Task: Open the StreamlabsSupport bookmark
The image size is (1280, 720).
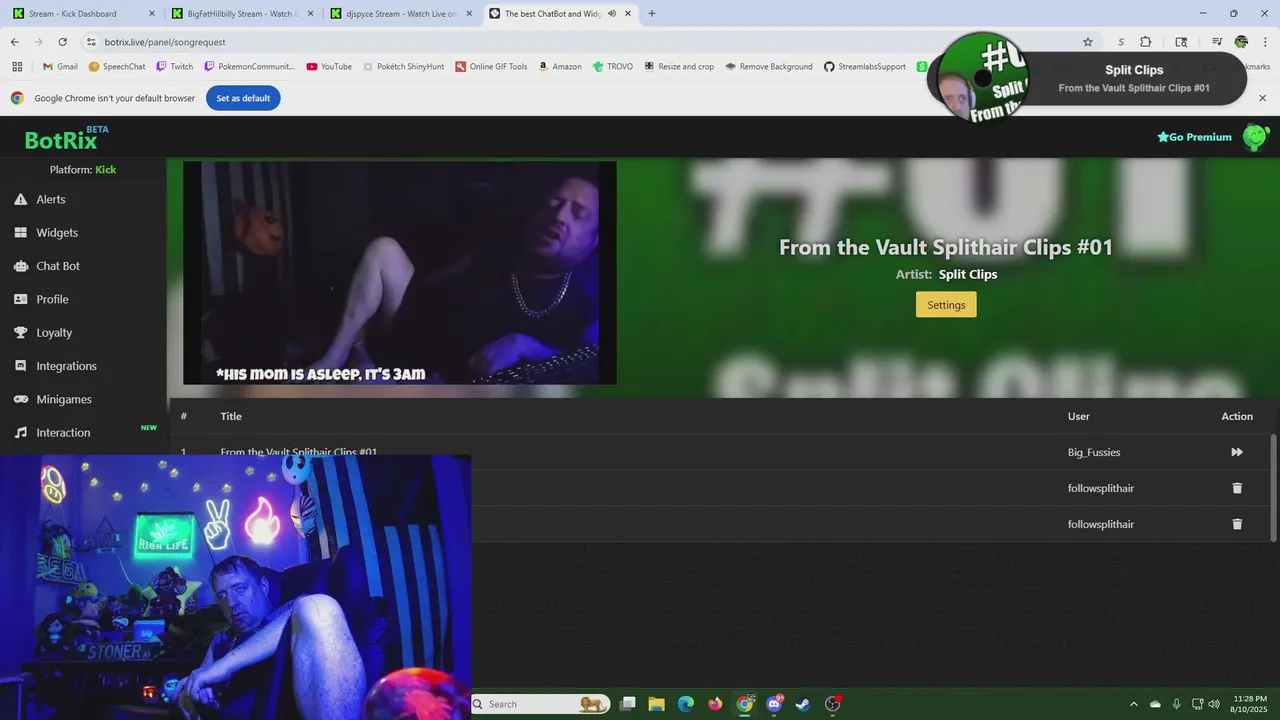Action: (x=865, y=67)
